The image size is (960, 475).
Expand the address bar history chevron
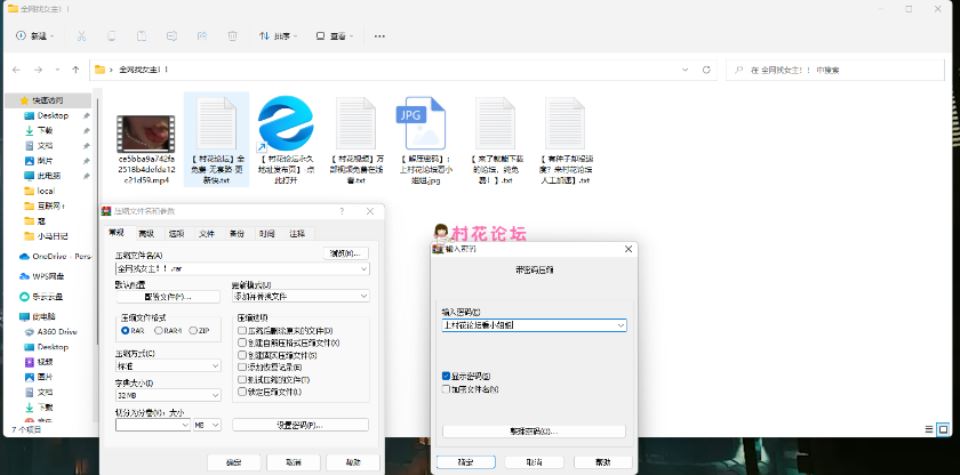(x=685, y=70)
